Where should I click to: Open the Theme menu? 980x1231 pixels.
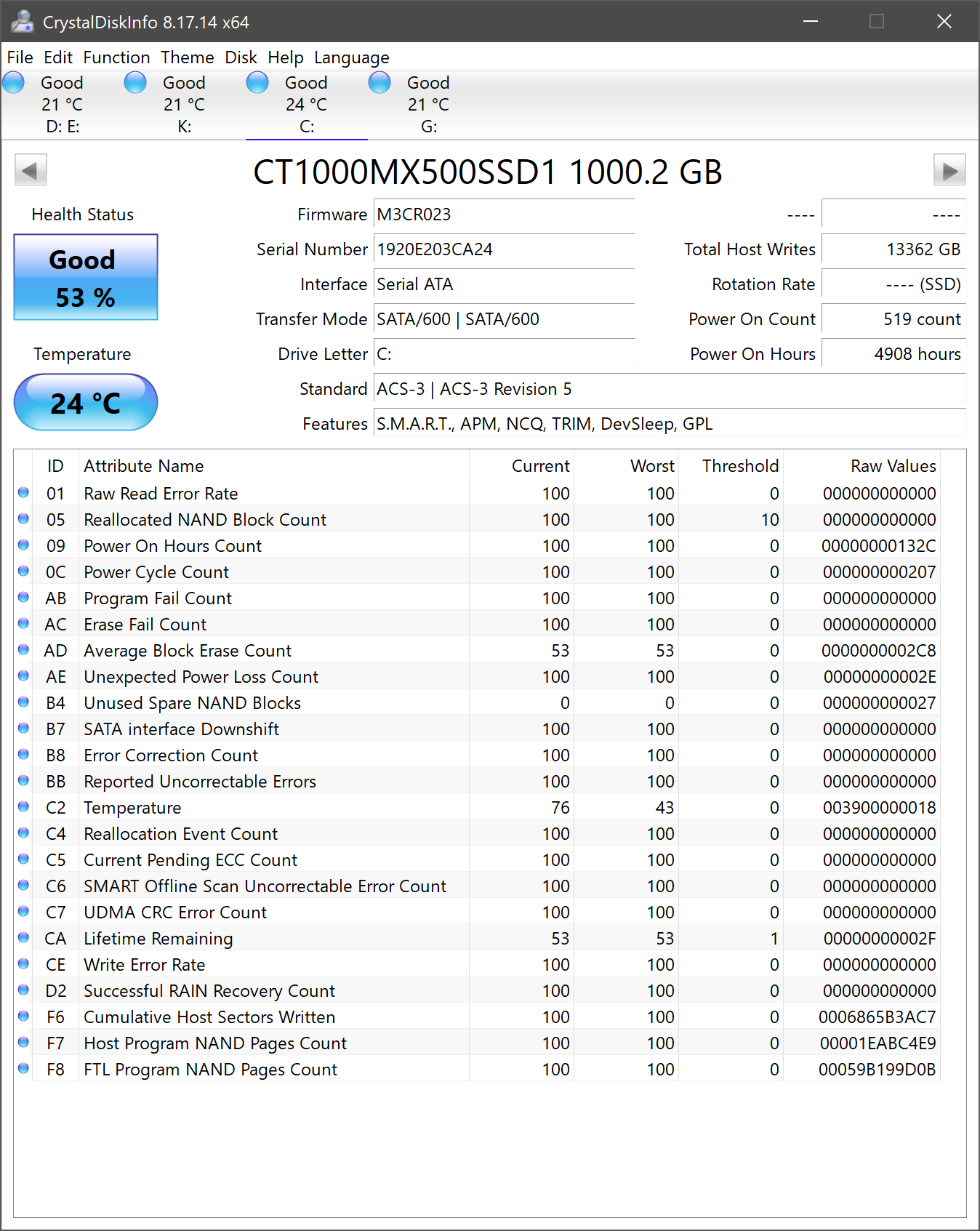pyautogui.click(x=188, y=57)
